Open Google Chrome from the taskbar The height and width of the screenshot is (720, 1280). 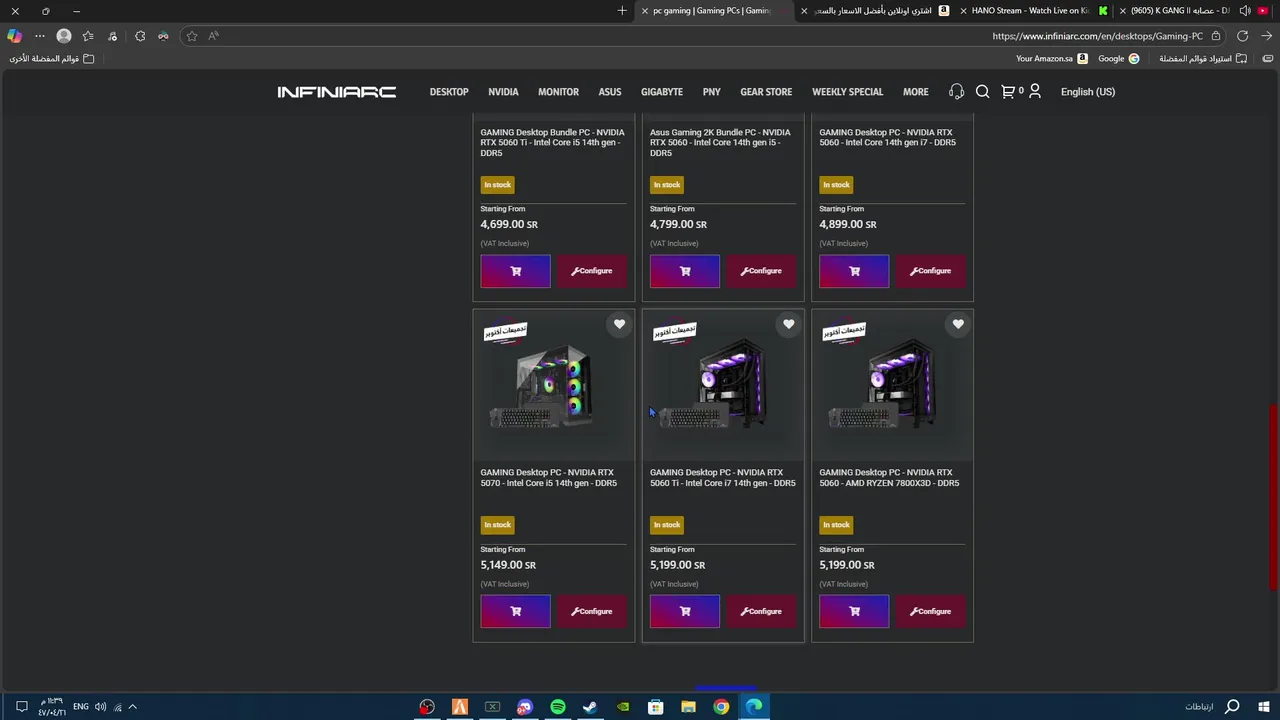tap(721, 707)
